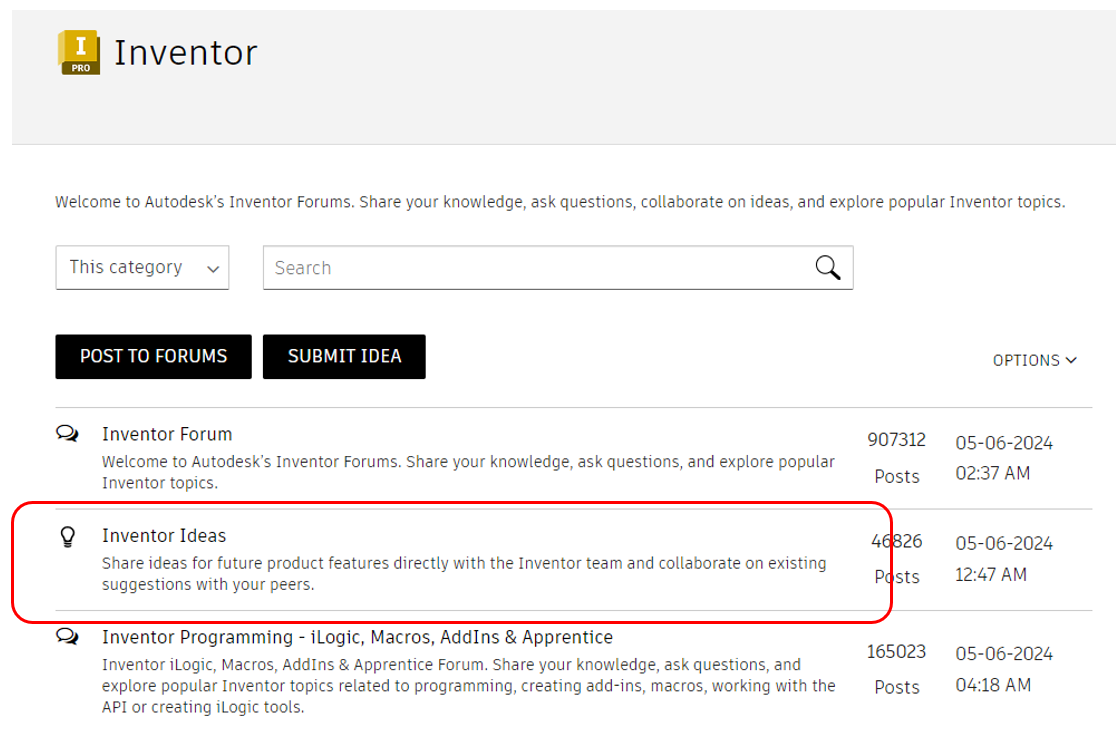The image size is (1116, 750).
Task: Click the 02:37 AM latest post date
Action: pos(992,473)
